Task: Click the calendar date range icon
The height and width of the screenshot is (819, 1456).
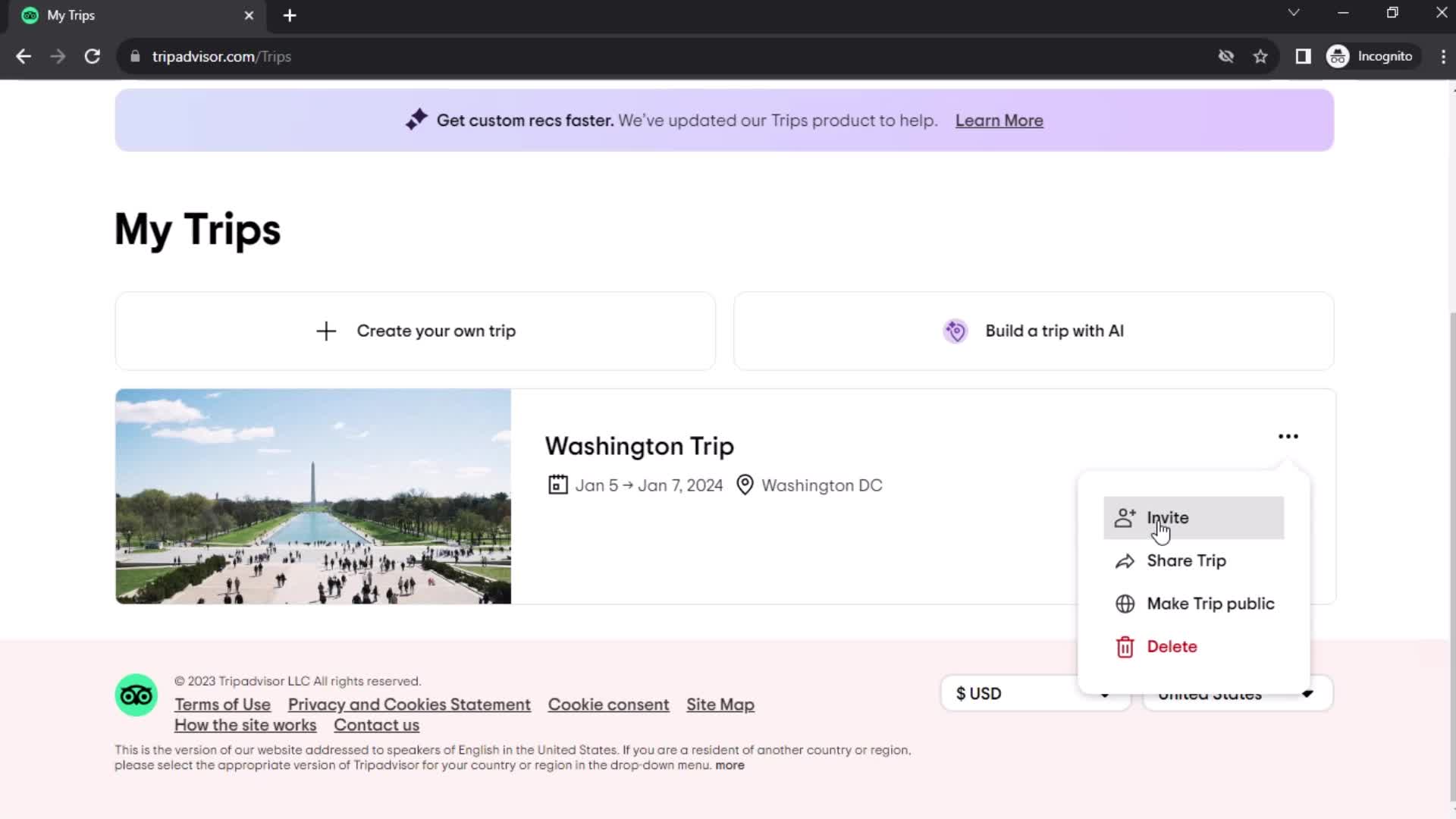Action: tap(556, 484)
